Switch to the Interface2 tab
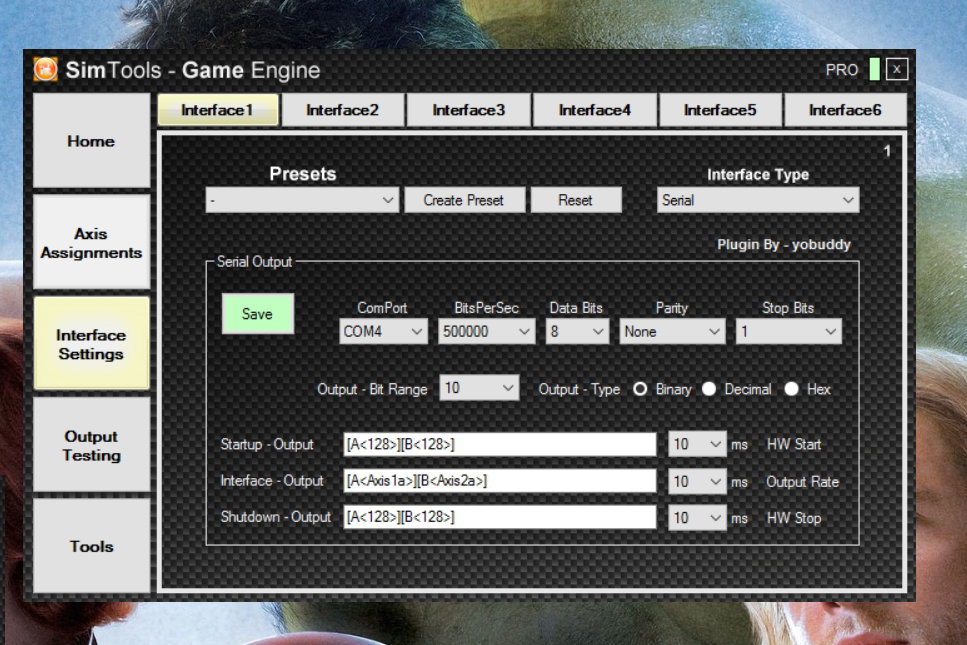Viewport: 967px width, 645px height. [343, 110]
